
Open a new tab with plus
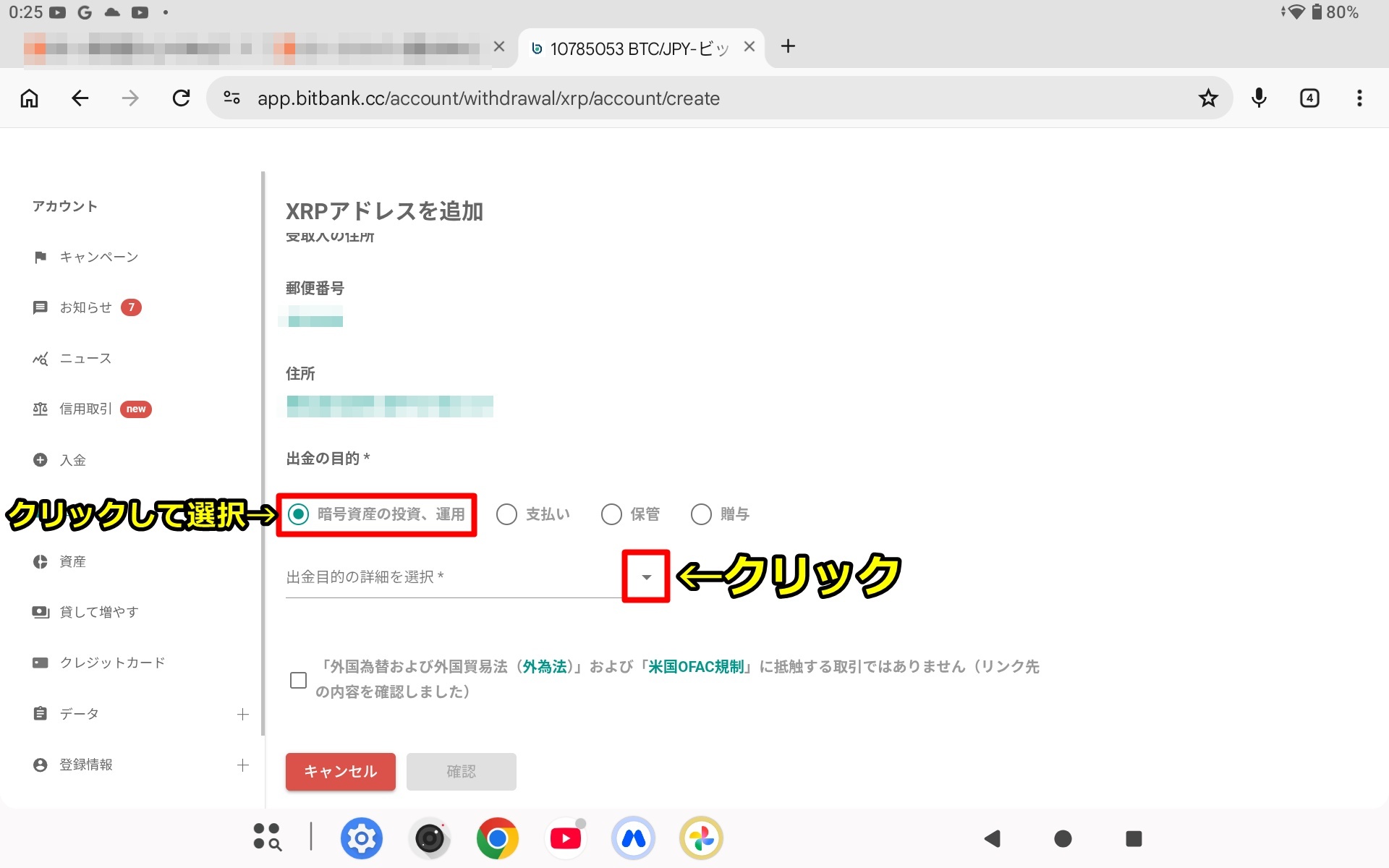[788, 46]
